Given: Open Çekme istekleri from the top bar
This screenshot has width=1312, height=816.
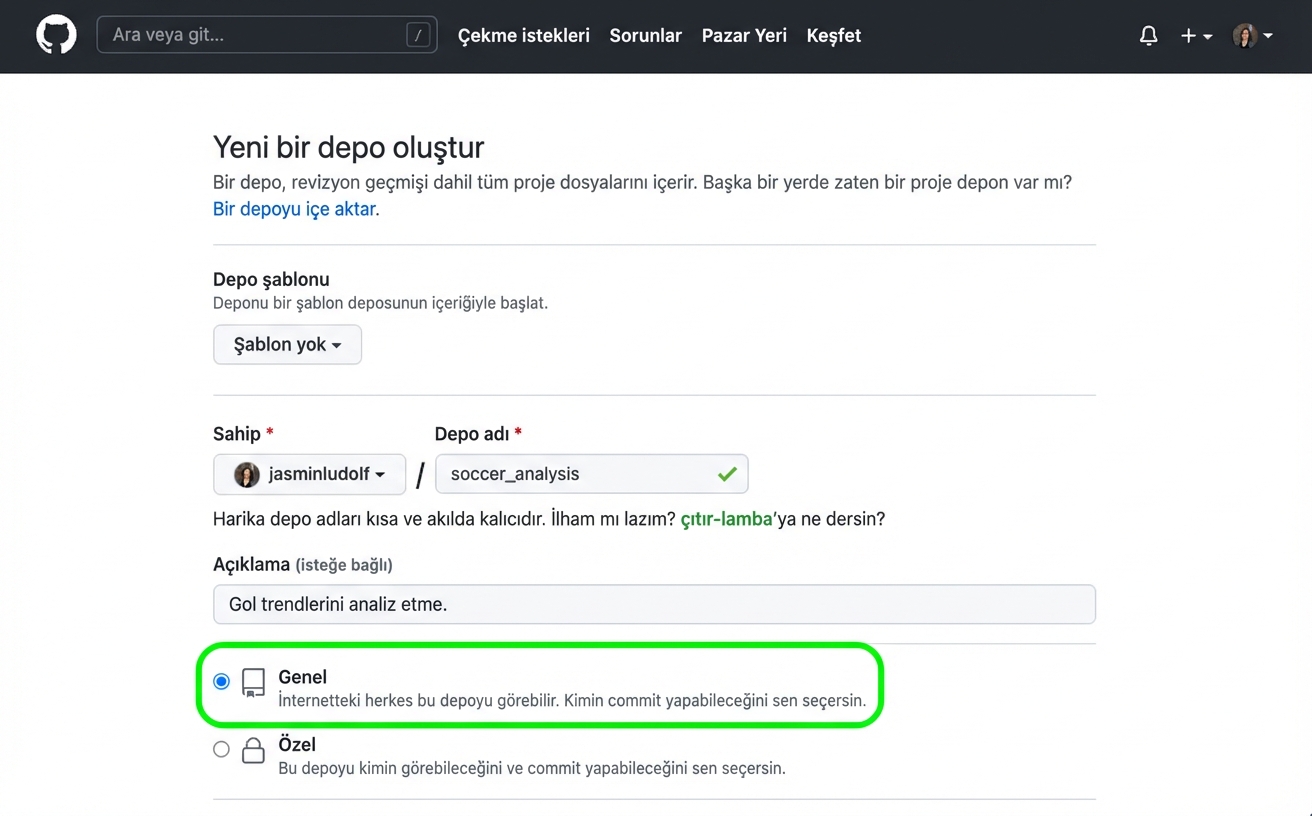Looking at the screenshot, I should coord(523,35).
